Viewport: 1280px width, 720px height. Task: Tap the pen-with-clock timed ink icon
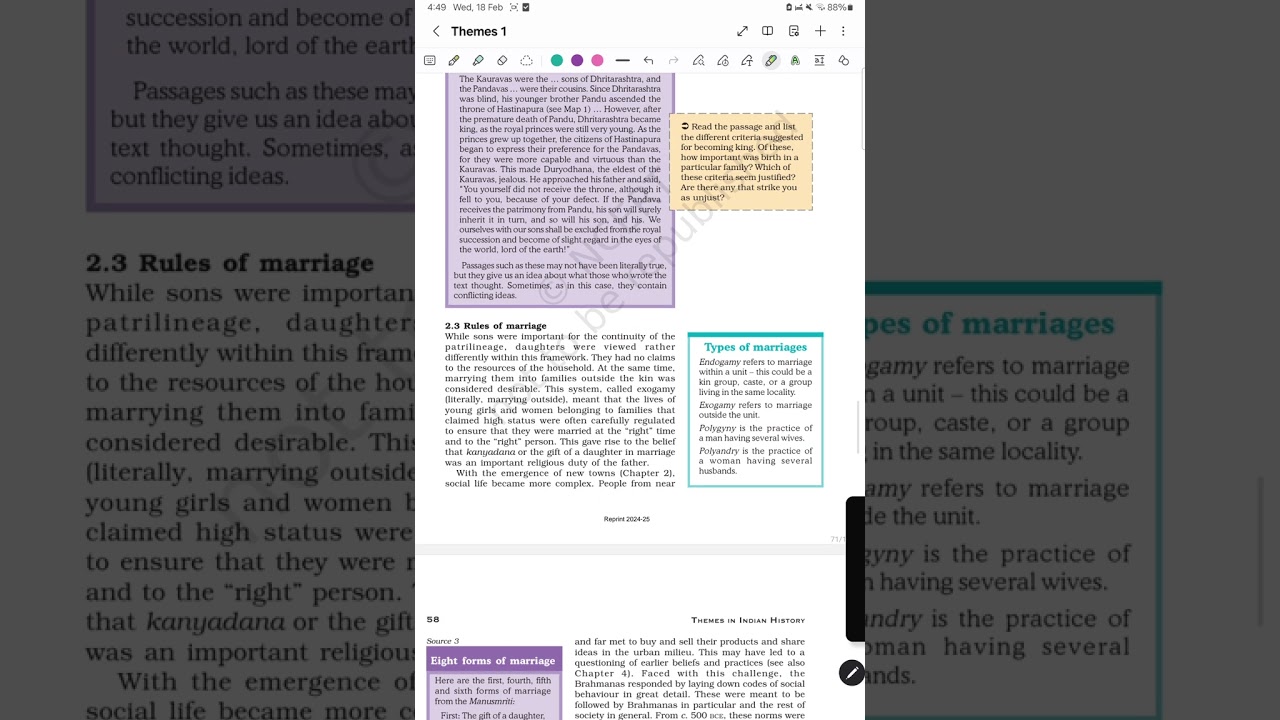[x=722, y=61]
